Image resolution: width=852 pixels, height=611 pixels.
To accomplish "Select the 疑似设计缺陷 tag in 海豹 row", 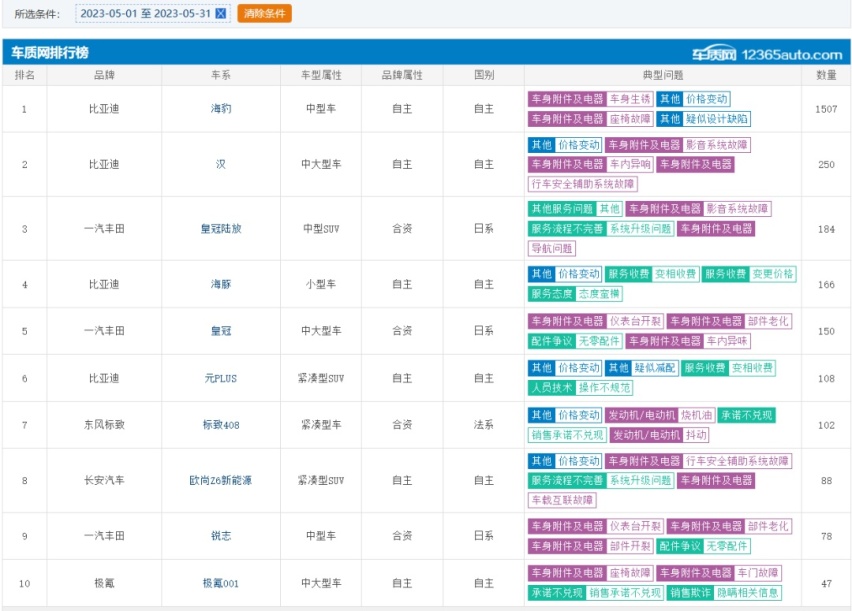I will pos(717,119).
